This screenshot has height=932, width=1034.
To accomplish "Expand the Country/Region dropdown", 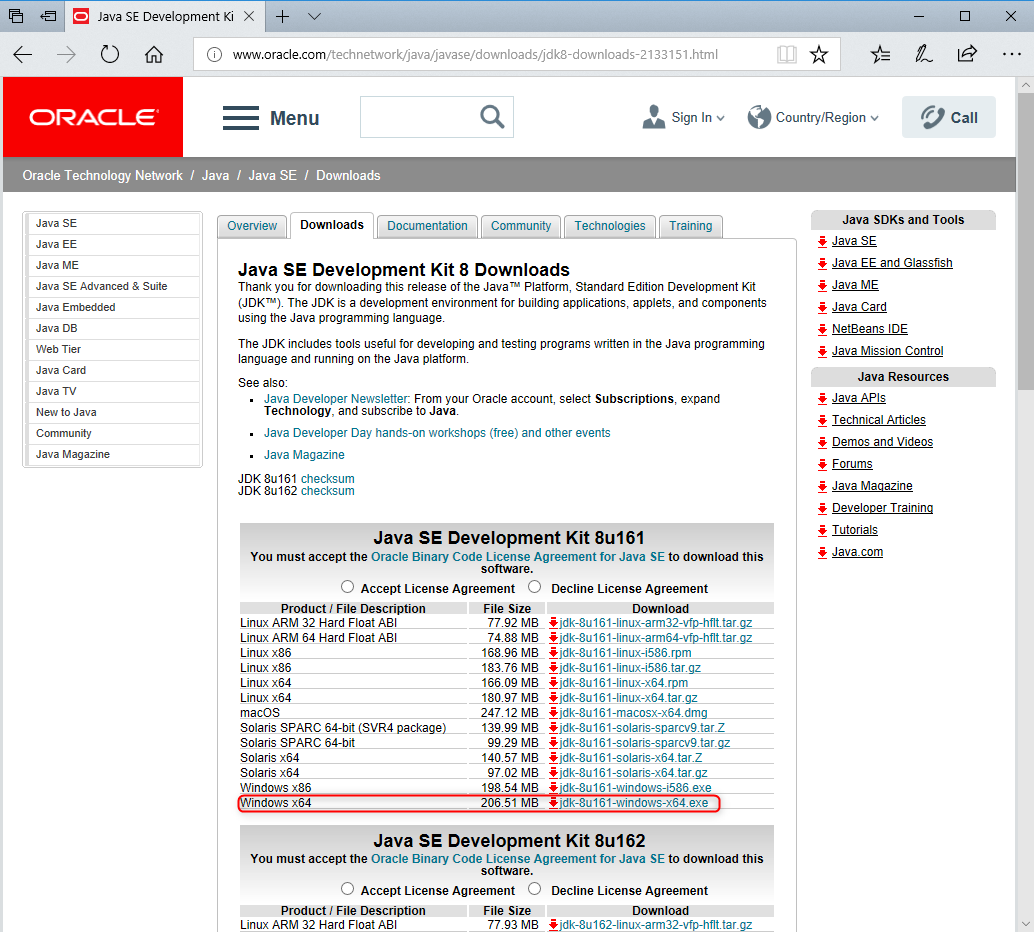I will point(814,117).
